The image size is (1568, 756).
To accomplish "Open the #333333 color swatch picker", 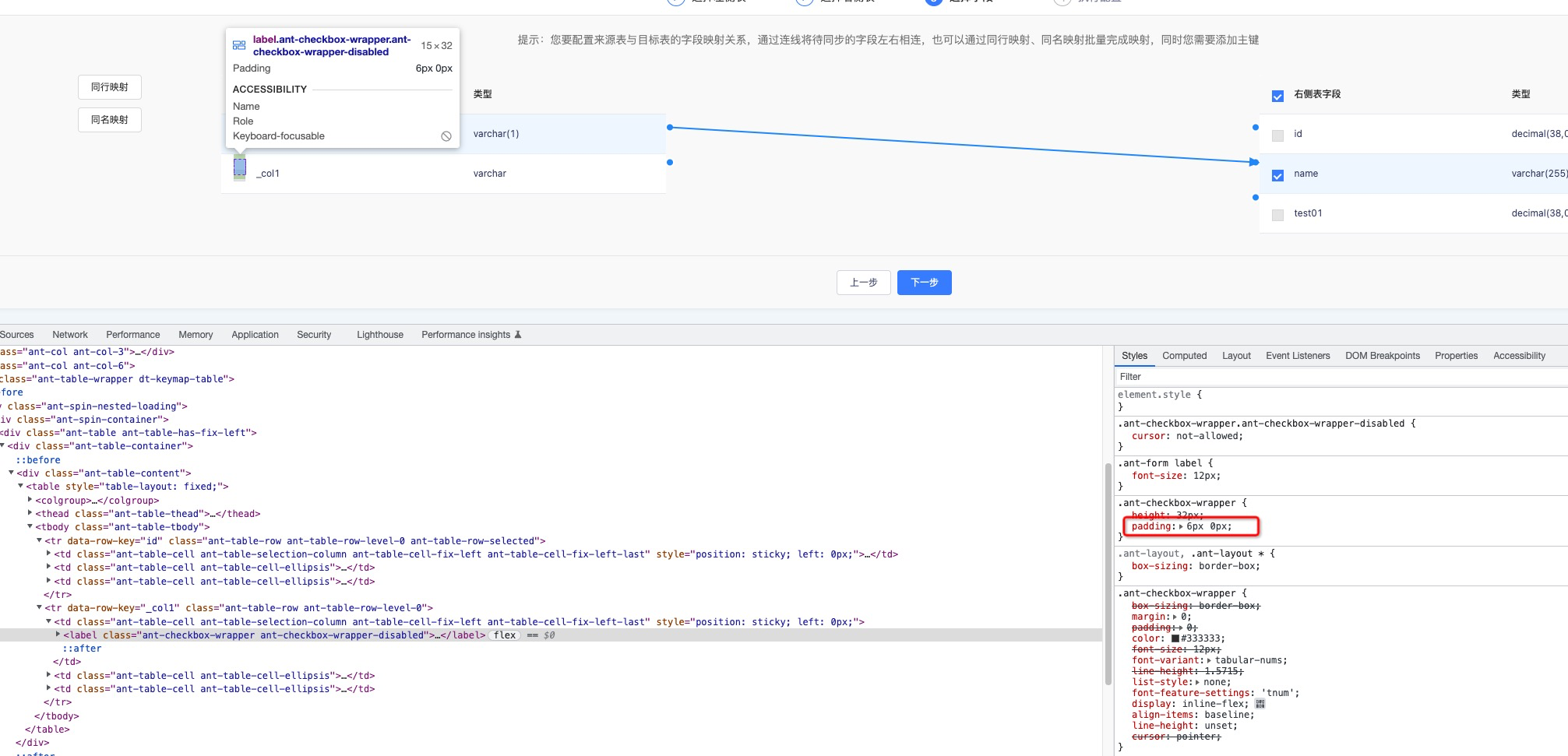I will point(1175,638).
